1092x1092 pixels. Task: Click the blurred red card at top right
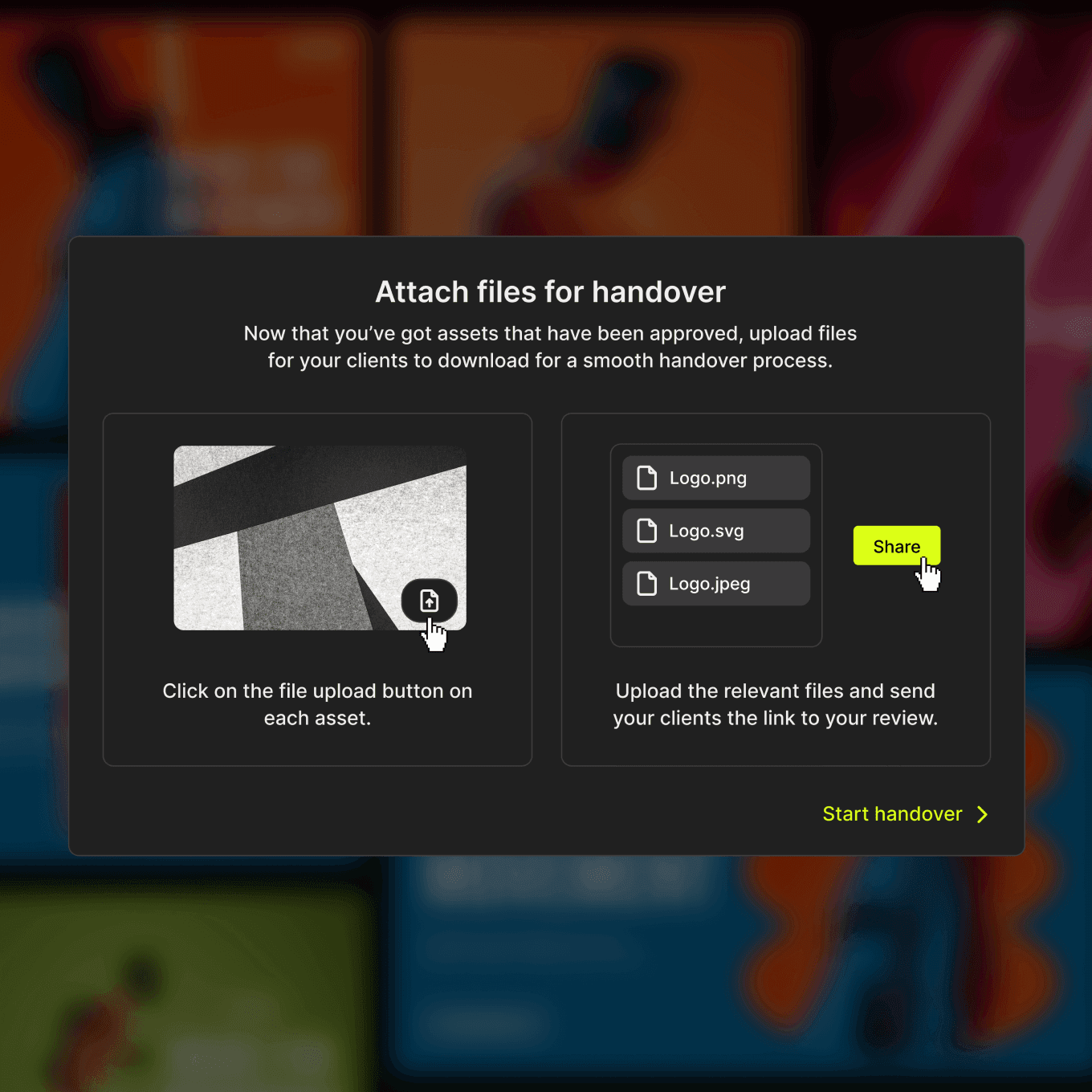pyautogui.click(x=964, y=120)
